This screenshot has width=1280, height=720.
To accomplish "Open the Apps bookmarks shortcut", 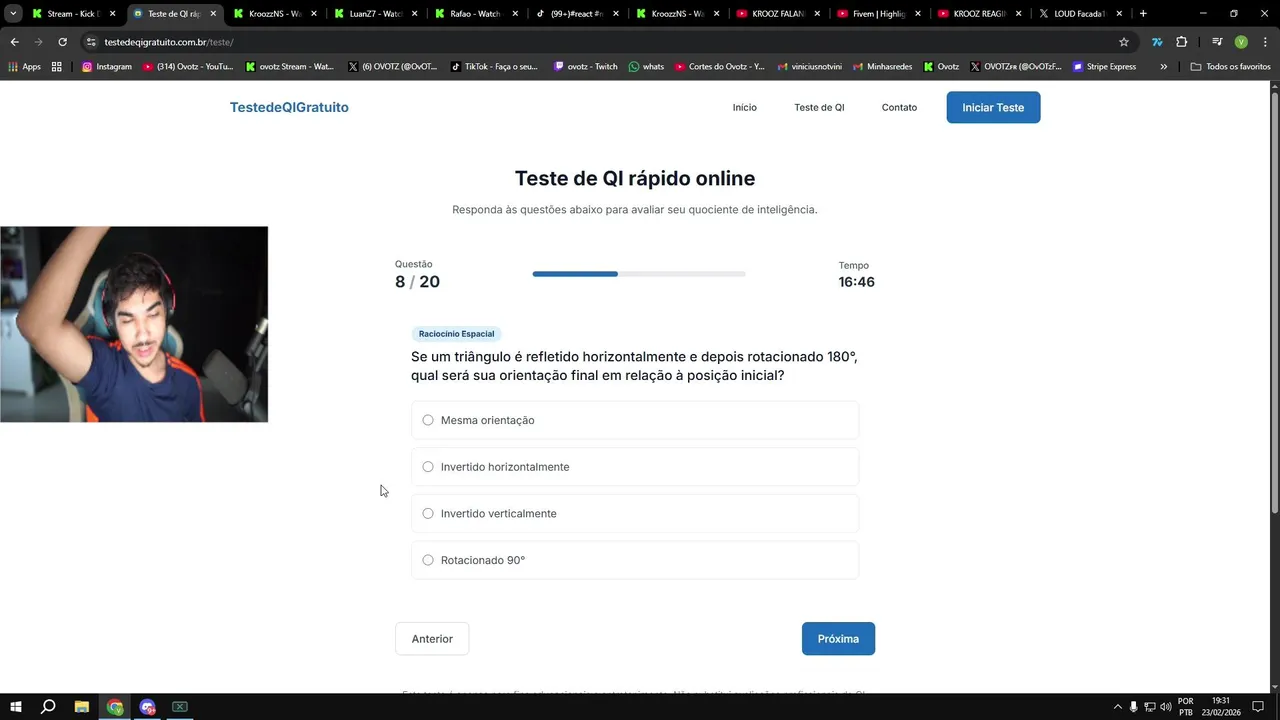I will (24, 67).
